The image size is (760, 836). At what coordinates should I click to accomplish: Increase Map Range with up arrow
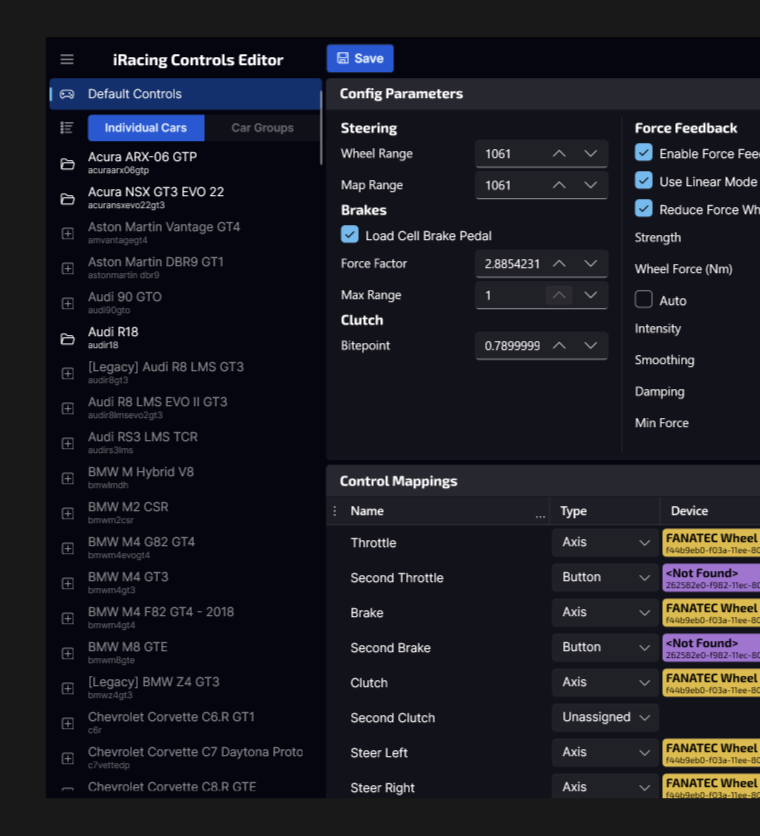pos(559,185)
